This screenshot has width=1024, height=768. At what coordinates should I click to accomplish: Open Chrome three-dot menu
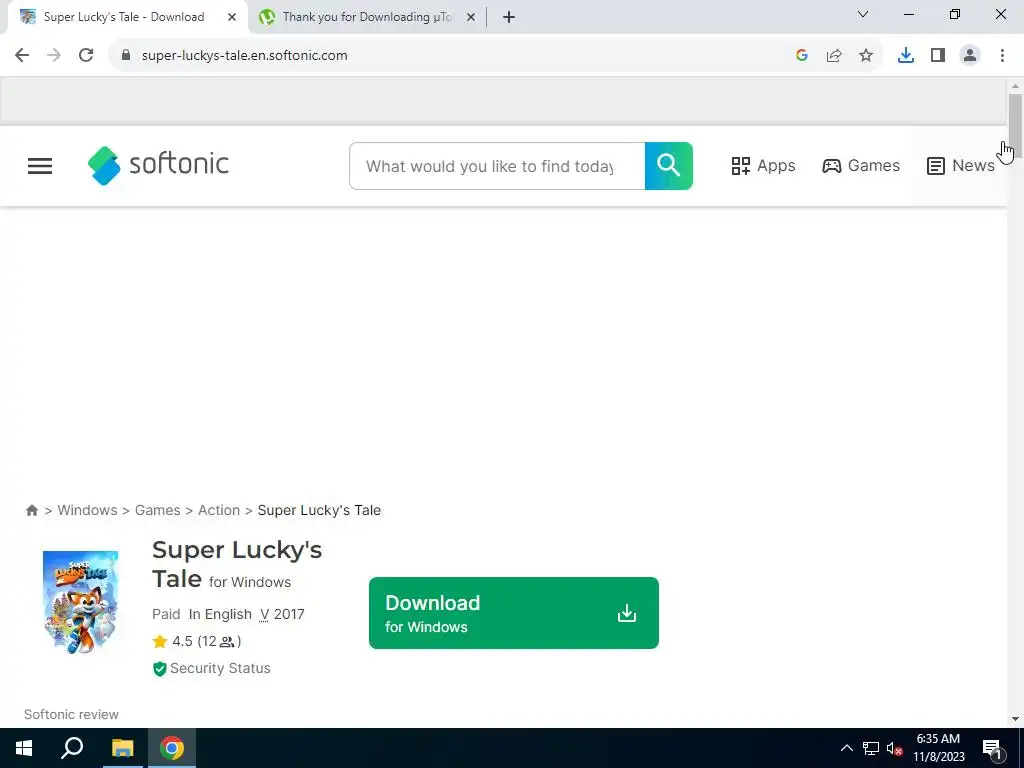point(1002,56)
